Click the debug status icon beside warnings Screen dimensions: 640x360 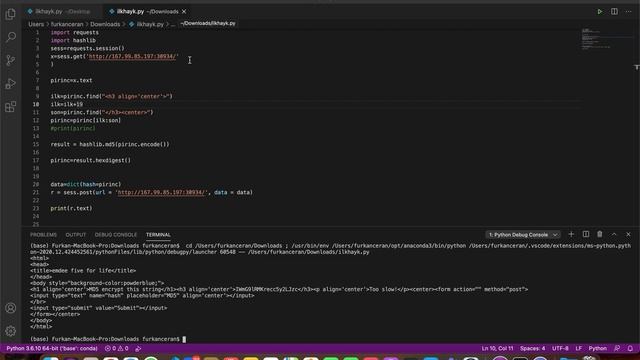coord(138,348)
